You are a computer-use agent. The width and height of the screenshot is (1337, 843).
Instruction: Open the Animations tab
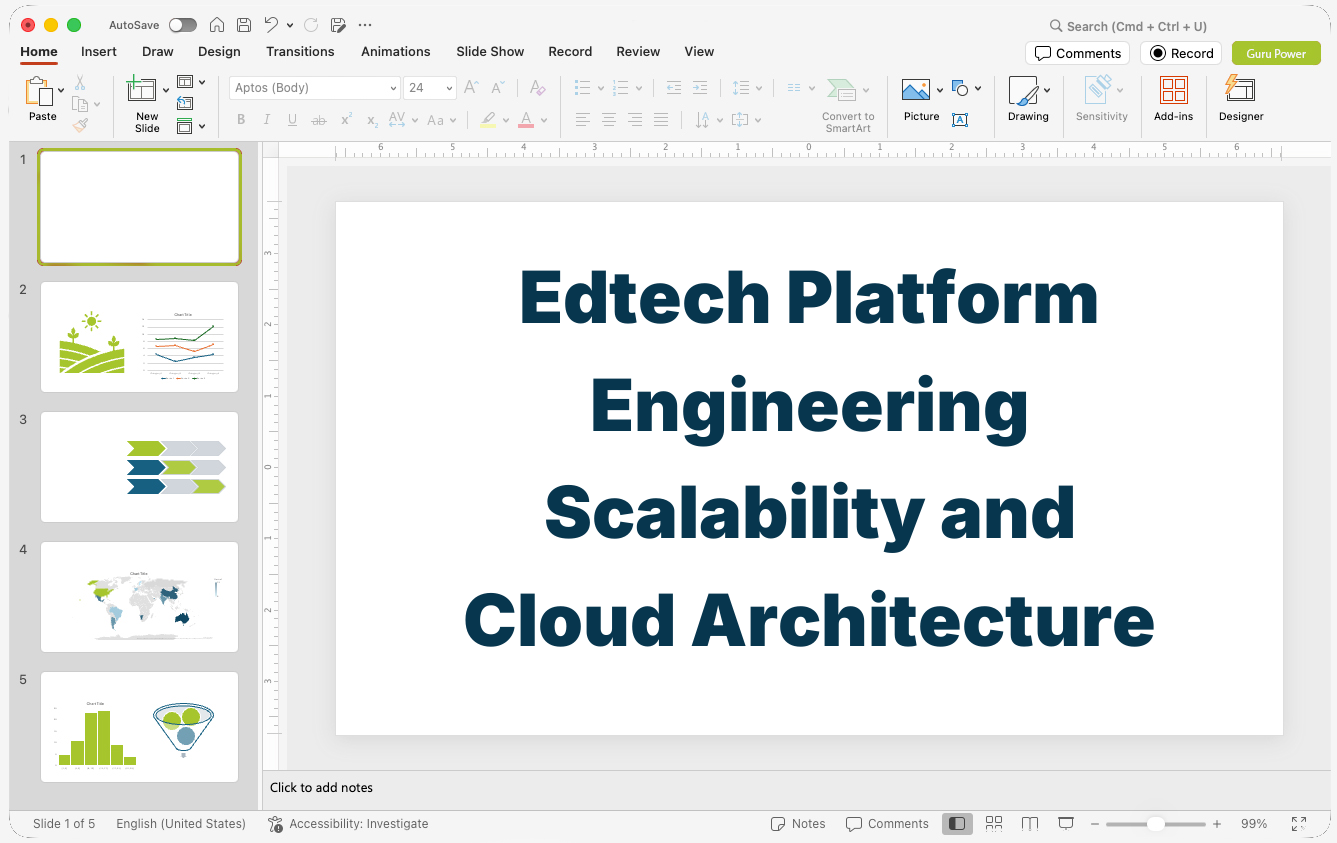[x=396, y=52]
